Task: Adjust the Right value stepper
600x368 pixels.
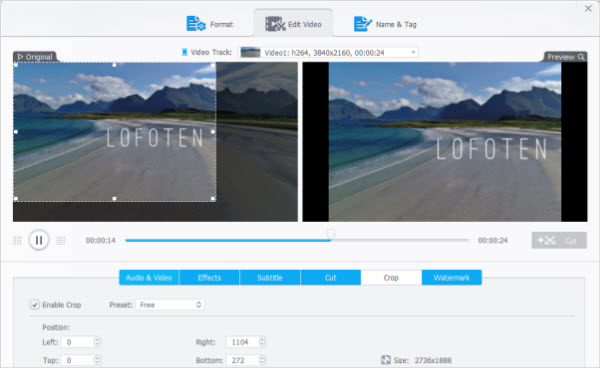Action: tap(262, 342)
